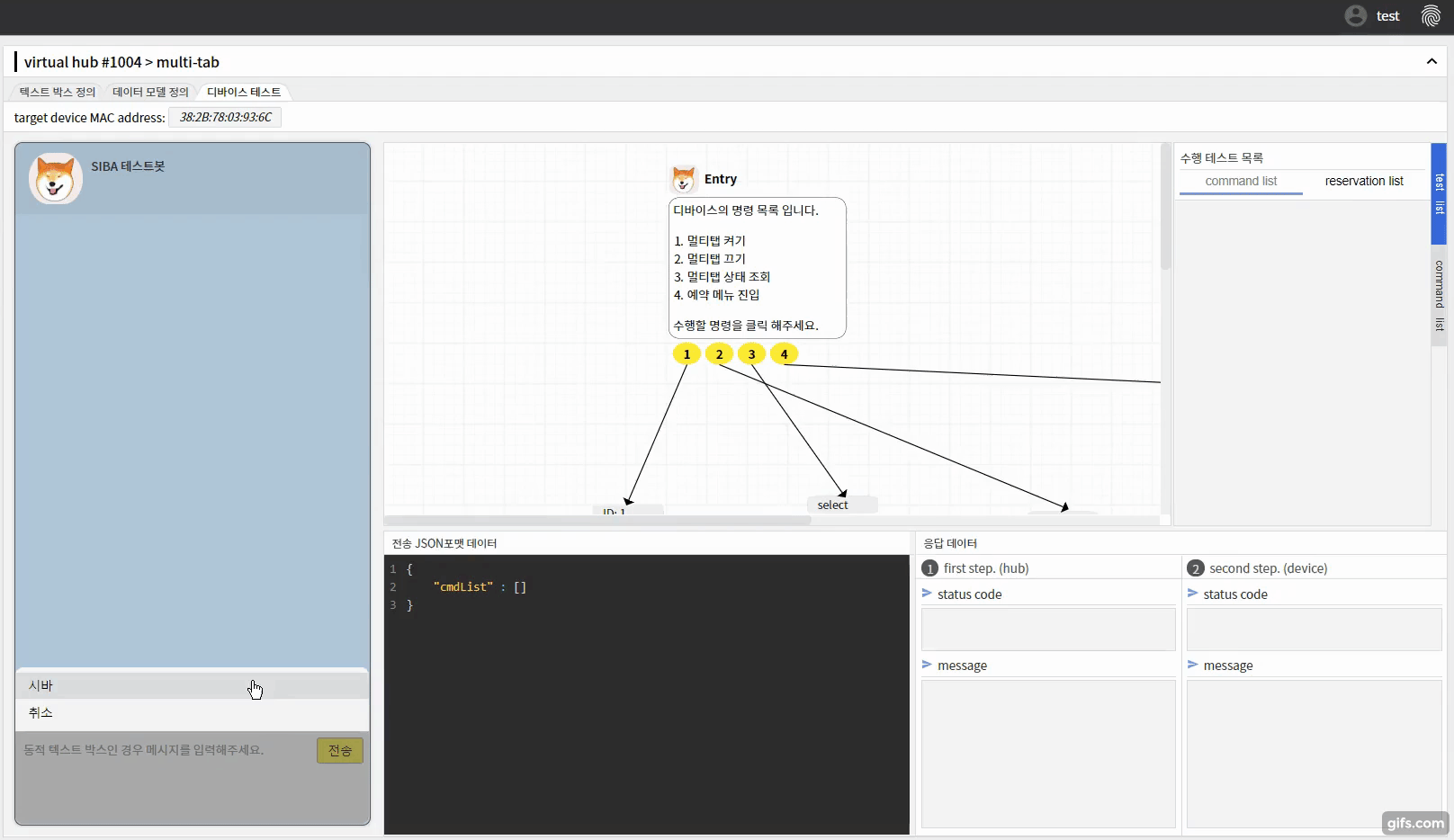Click the SIBA 테스트봇 avatar image
This screenshot has width=1454, height=840.
[56, 178]
